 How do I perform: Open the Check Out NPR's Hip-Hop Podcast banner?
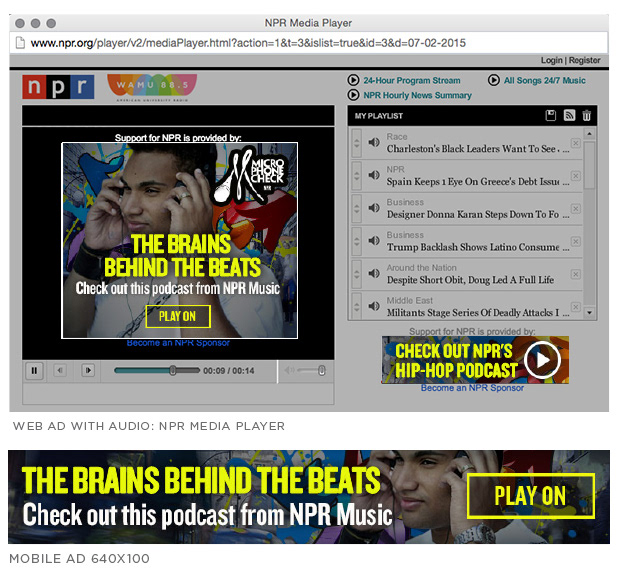click(475, 360)
